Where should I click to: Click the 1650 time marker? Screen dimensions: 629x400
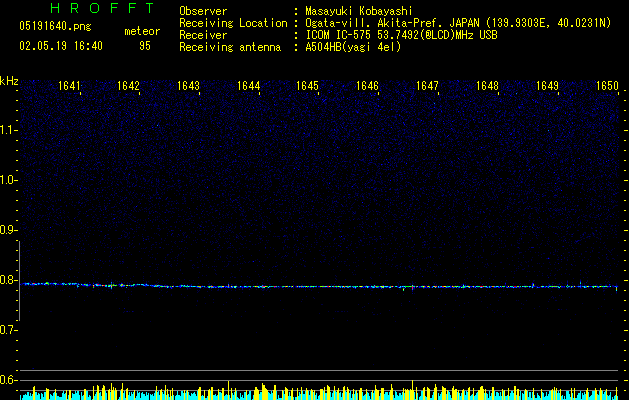607,86
